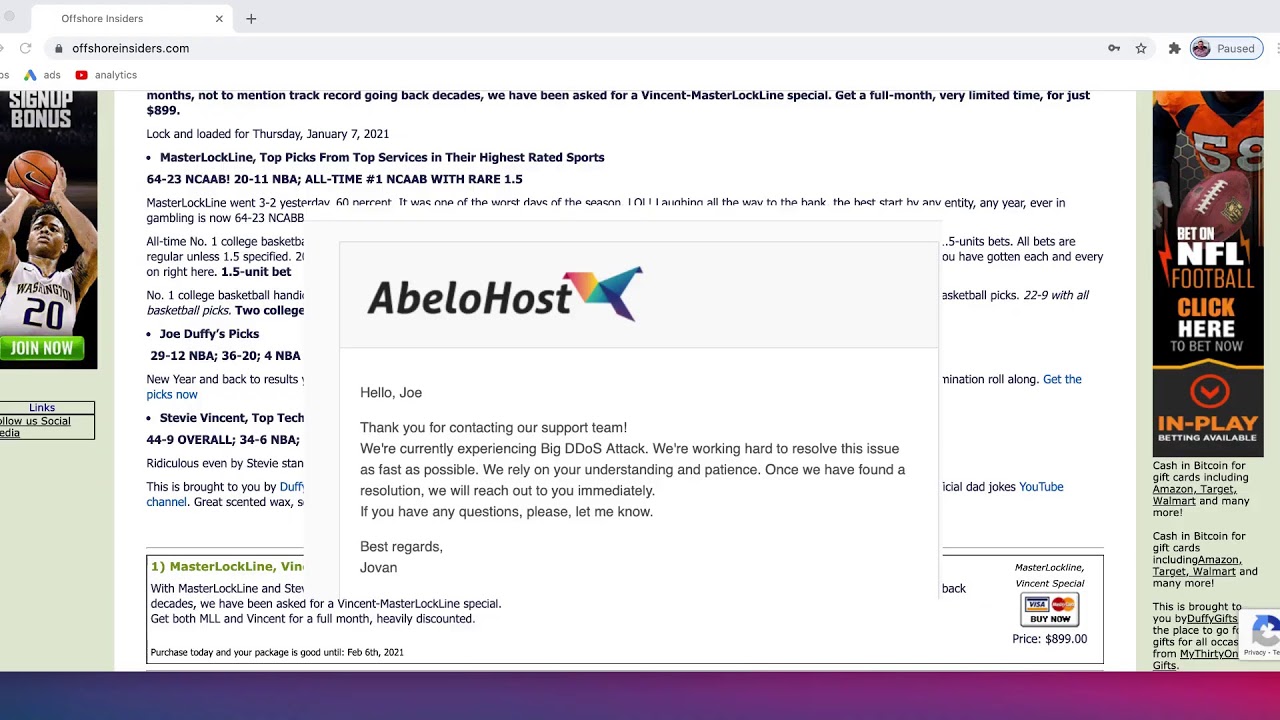The image size is (1280, 720).
Task: Click MasterLockLine, Top Picks bullet heading
Action: tap(382, 157)
